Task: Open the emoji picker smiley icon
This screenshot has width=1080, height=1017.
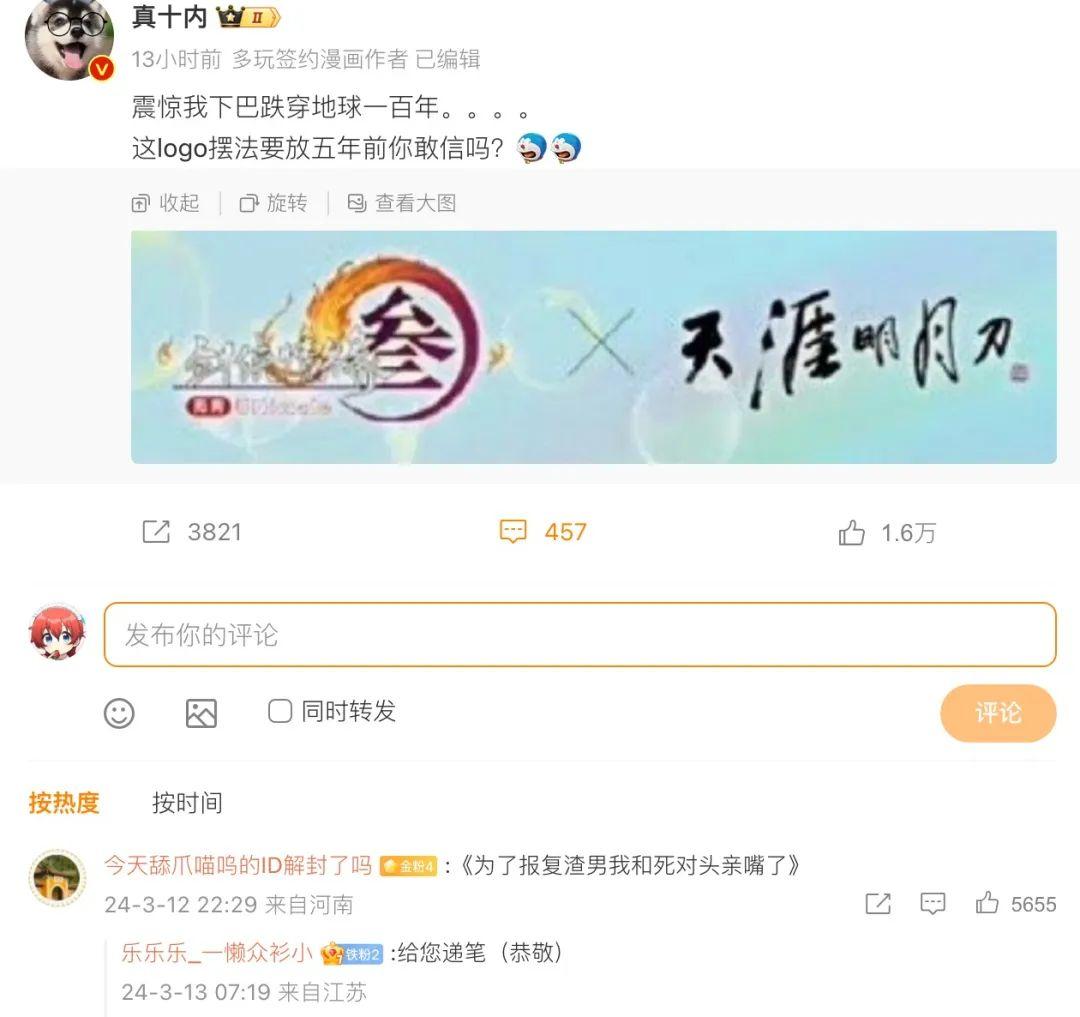Action: tap(119, 713)
